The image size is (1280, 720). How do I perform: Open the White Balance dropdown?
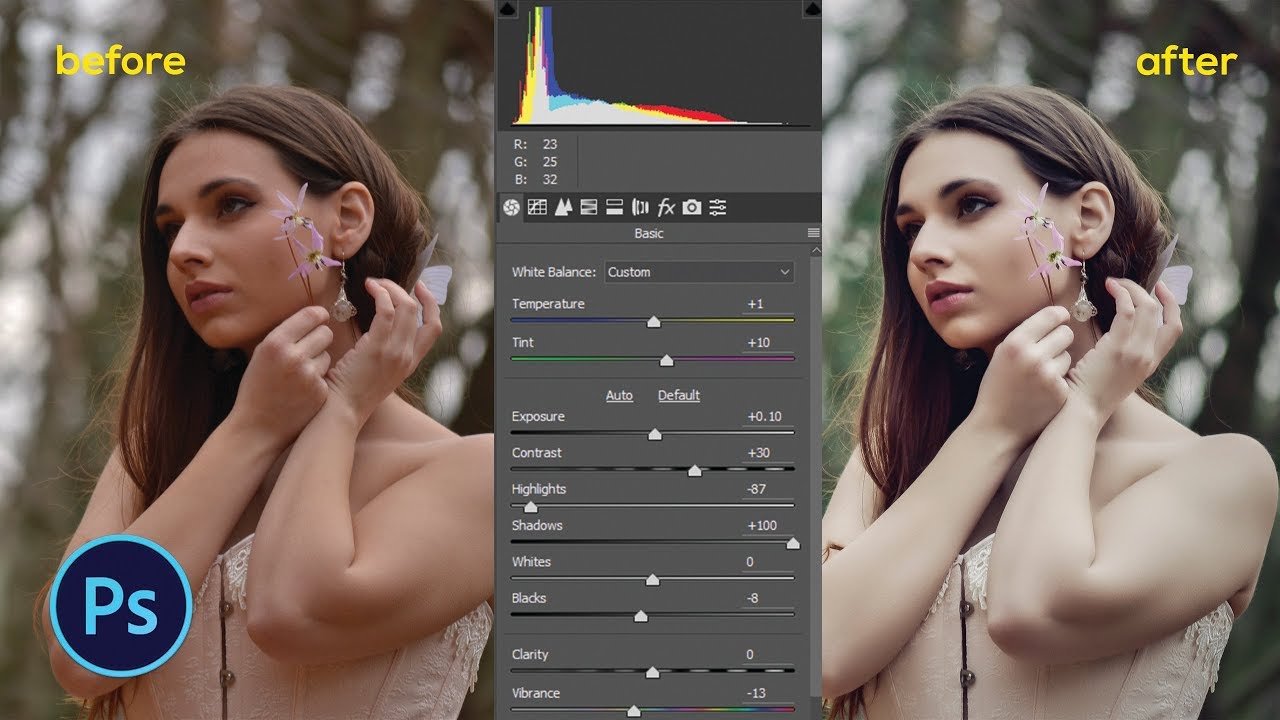coord(699,272)
